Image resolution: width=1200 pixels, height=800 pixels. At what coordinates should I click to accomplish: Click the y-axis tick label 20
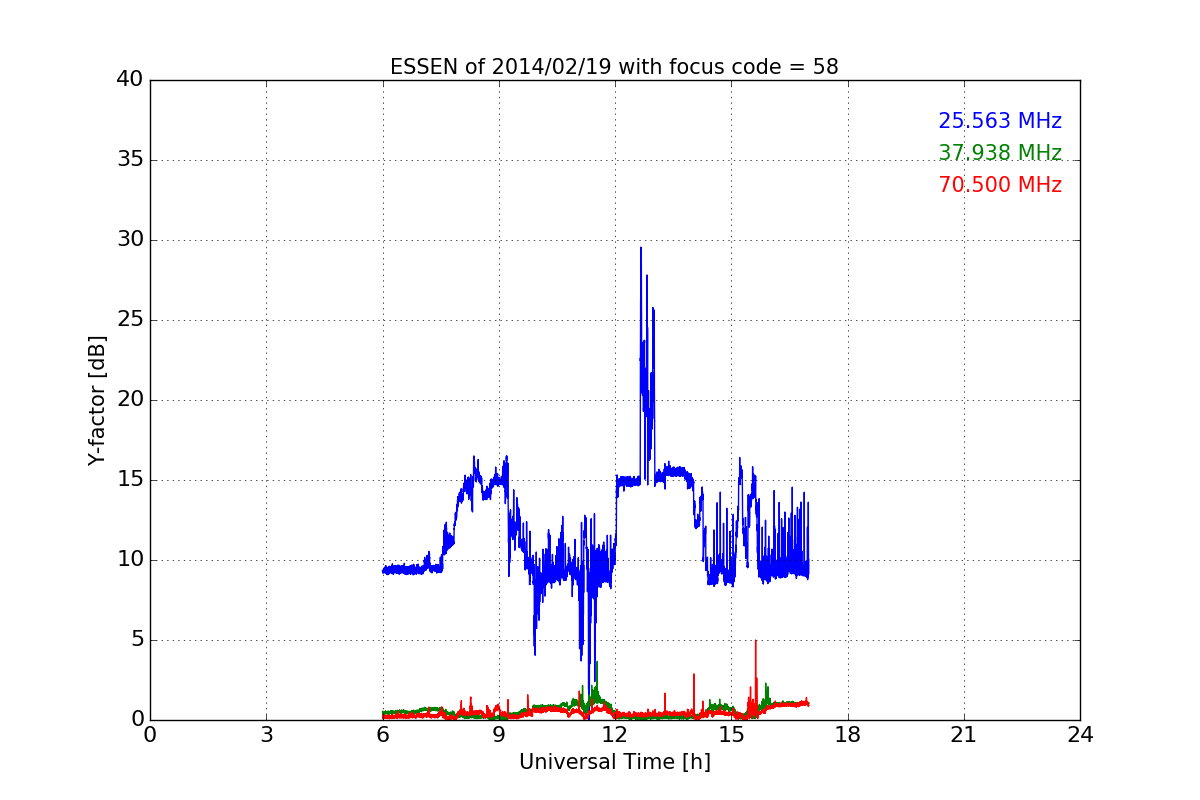coord(130,400)
